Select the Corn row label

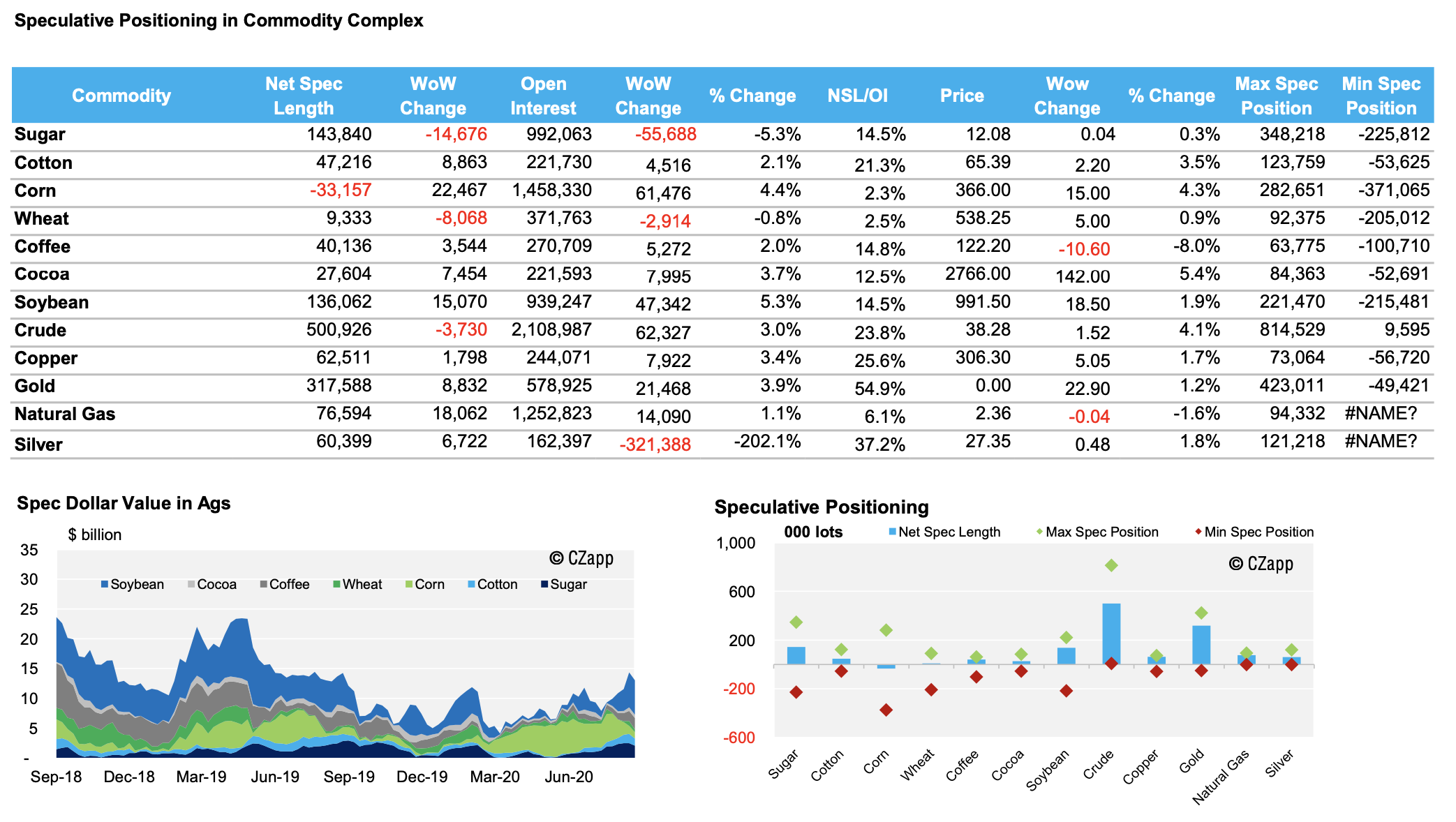coord(35,190)
